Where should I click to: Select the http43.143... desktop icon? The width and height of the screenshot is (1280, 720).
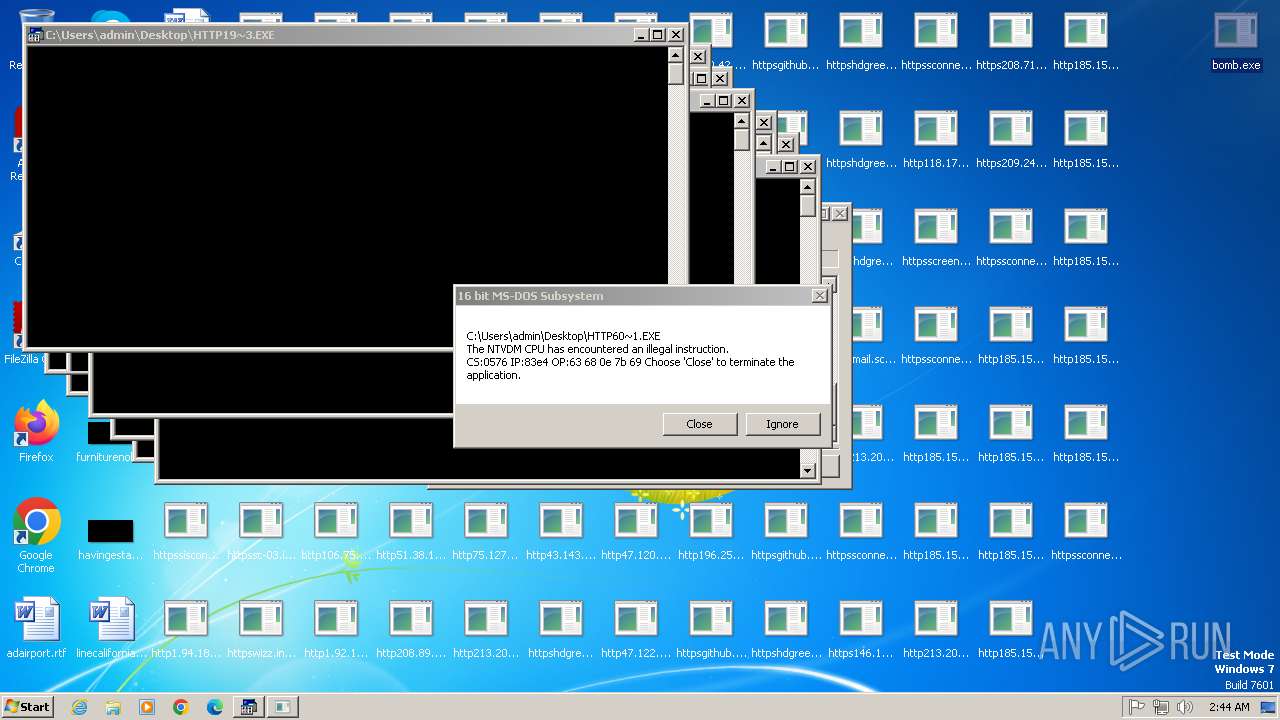click(561, 532)
